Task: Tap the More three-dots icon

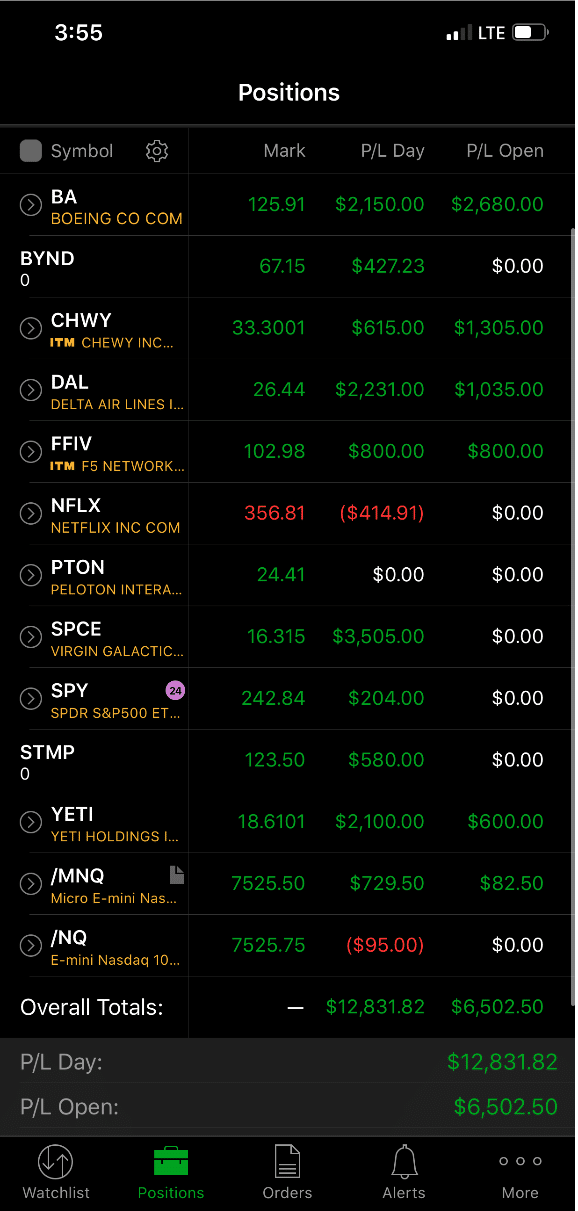Action: (x=520, y=1162)
